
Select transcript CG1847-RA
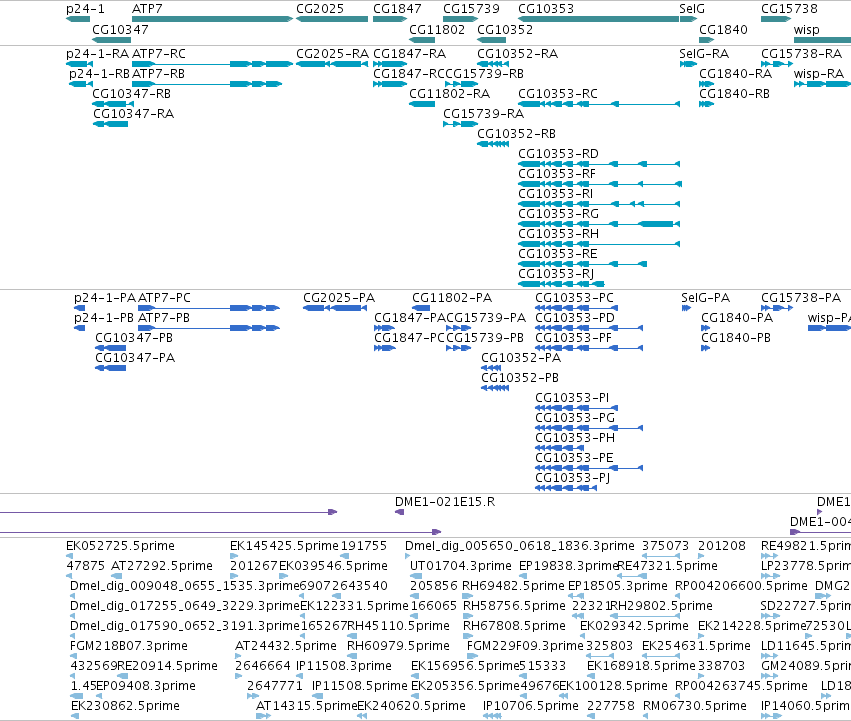point(390,64)
